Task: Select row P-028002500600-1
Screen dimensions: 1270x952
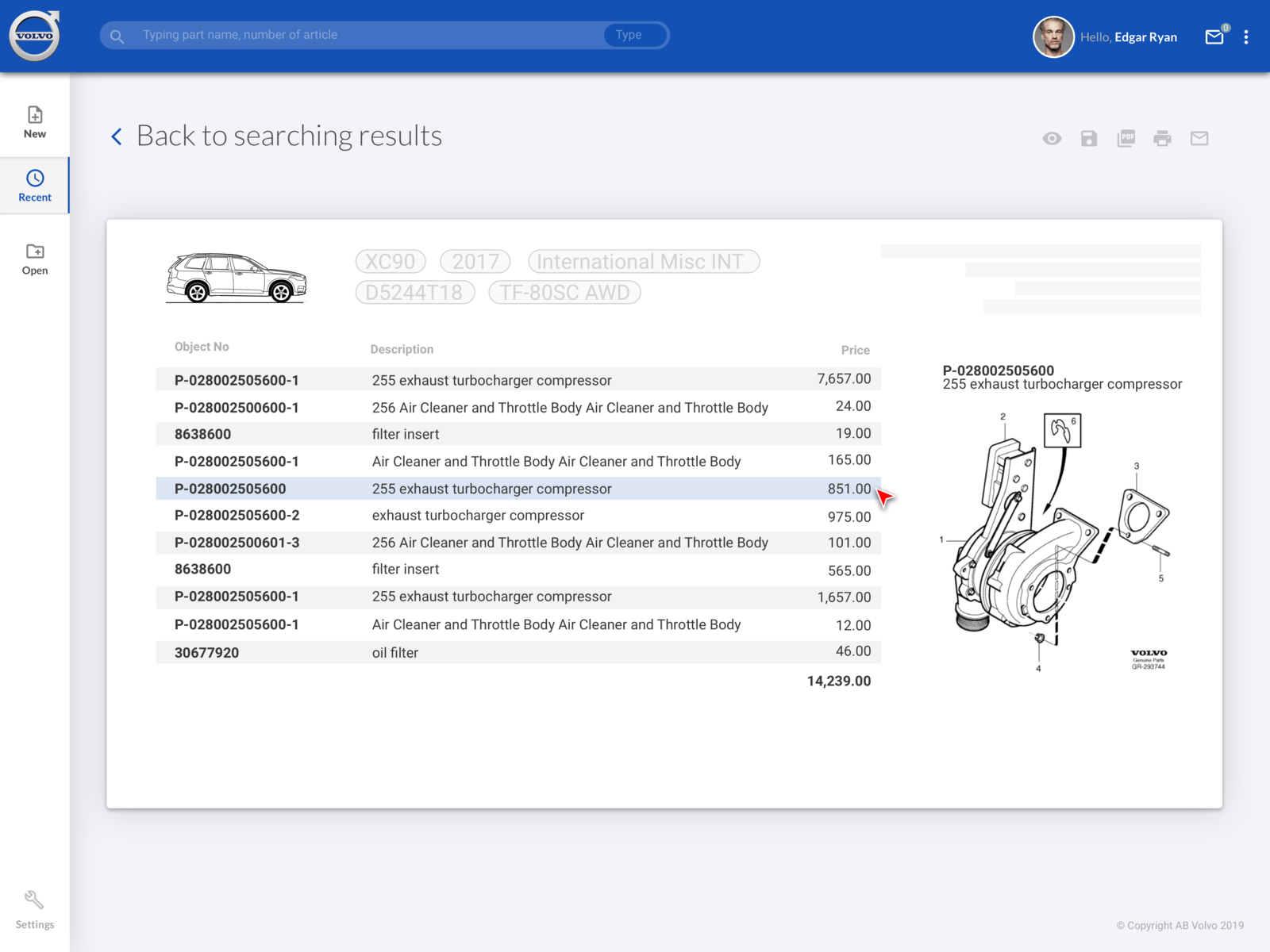Action: (x=518, y=407)
